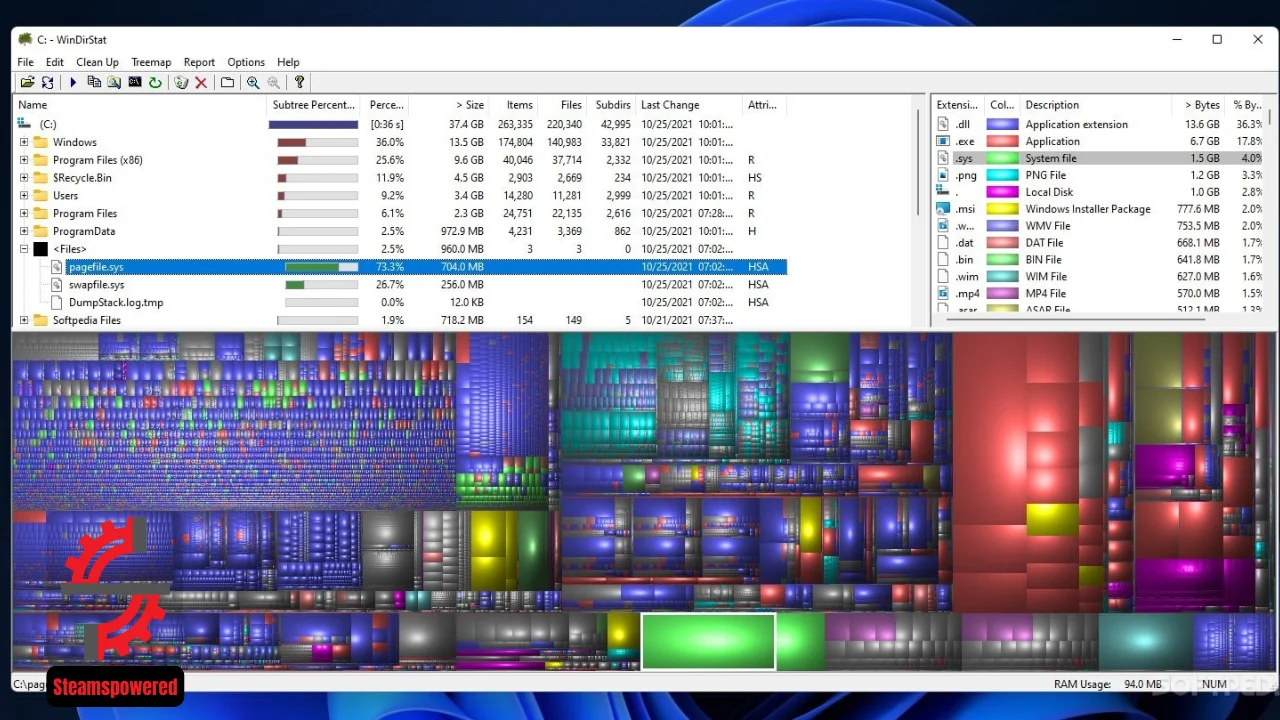Click the green Refresh Selected icon
This screenshot has height=720, width=1280.
click(x=155, y=82)
